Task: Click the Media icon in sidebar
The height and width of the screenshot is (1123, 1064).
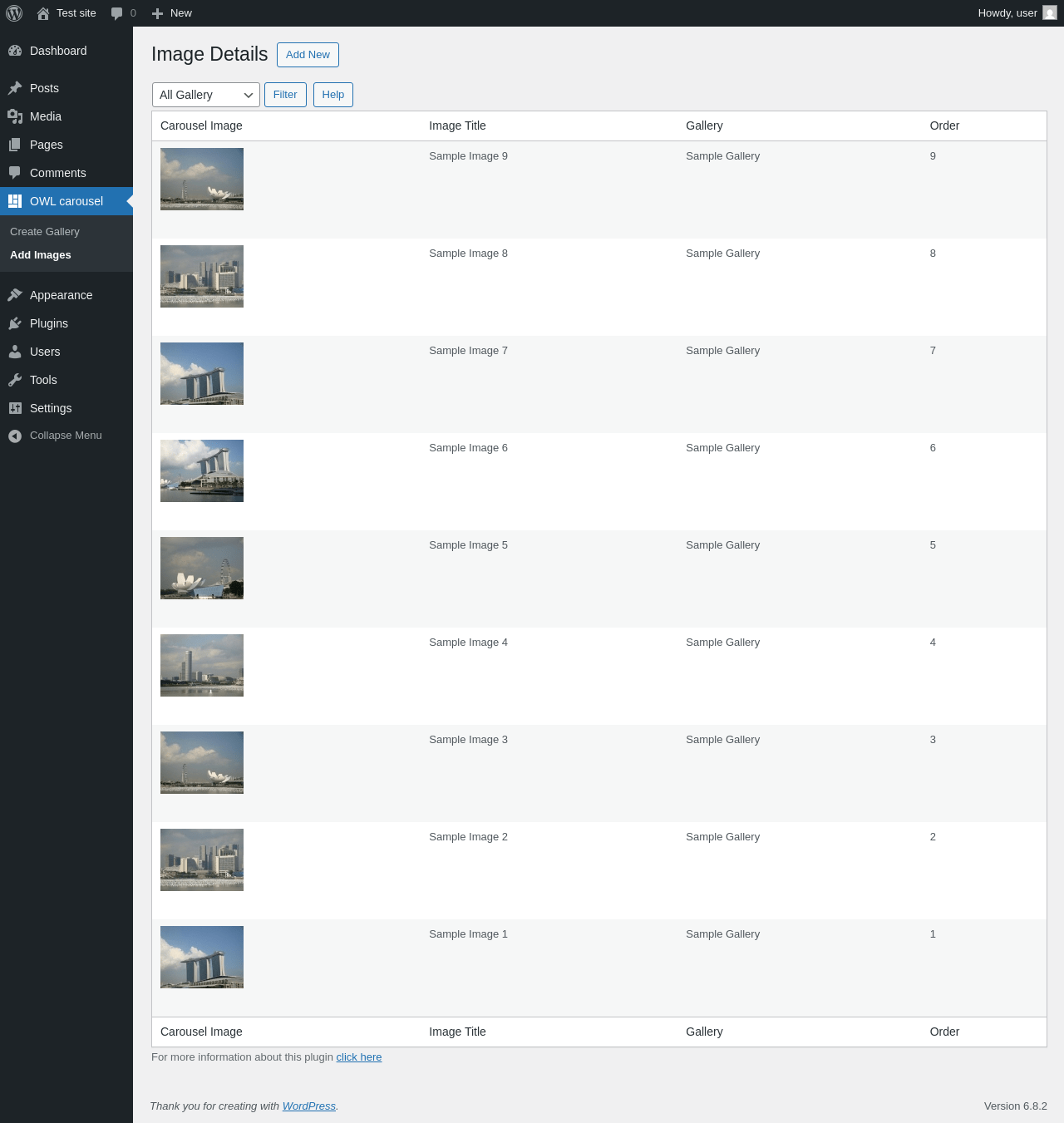Action: pos(15,116)
